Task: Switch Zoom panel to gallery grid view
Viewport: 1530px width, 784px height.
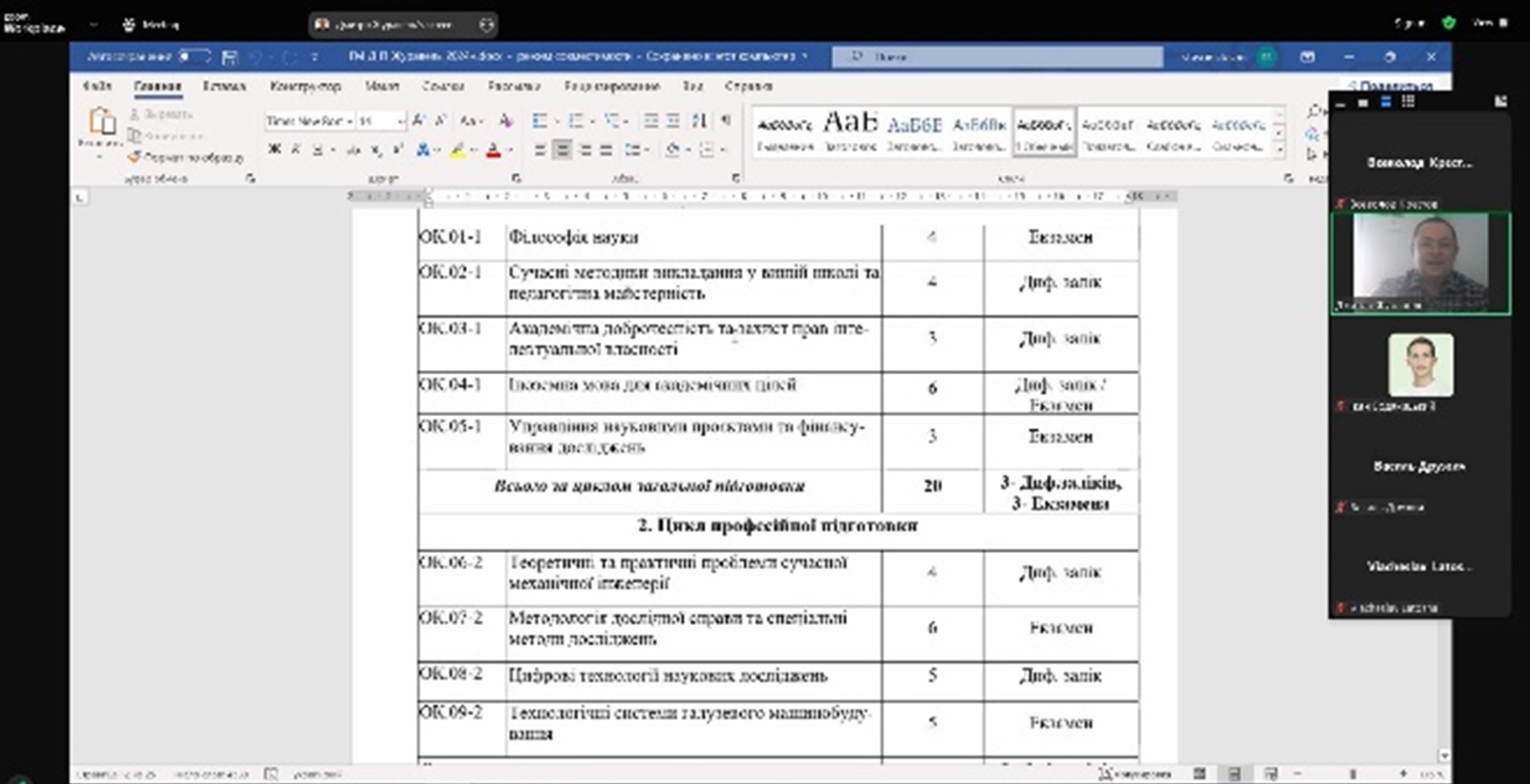Action: tap(1408, 102)
